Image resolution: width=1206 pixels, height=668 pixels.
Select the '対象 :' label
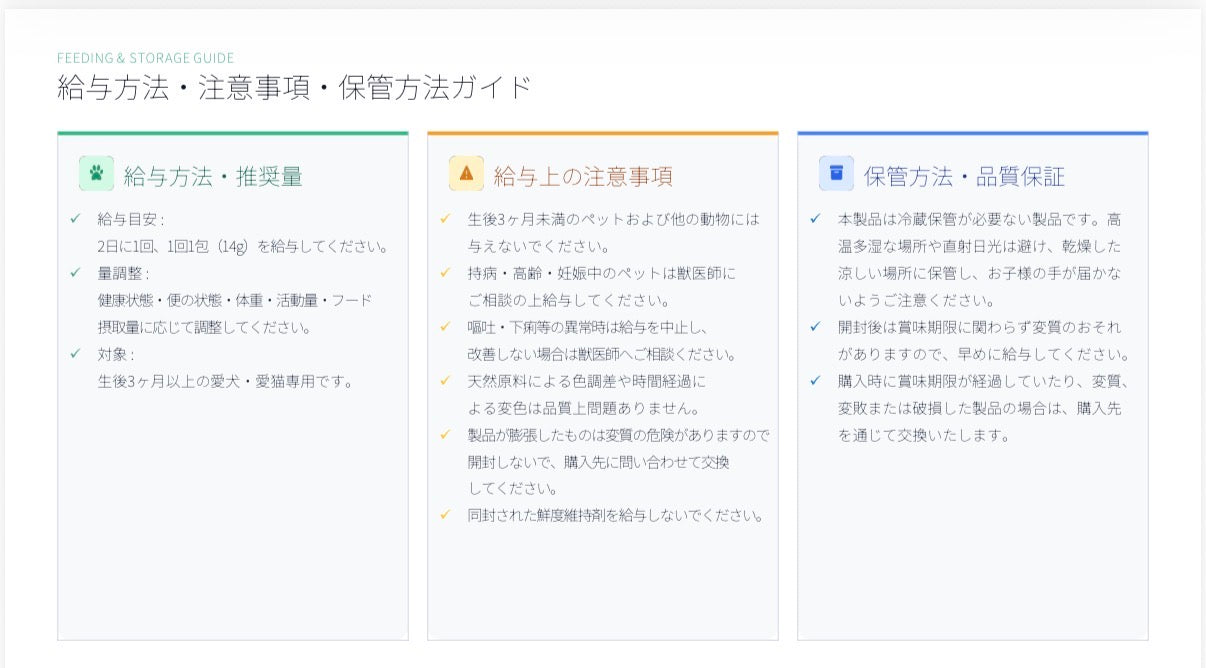[116, 354]
